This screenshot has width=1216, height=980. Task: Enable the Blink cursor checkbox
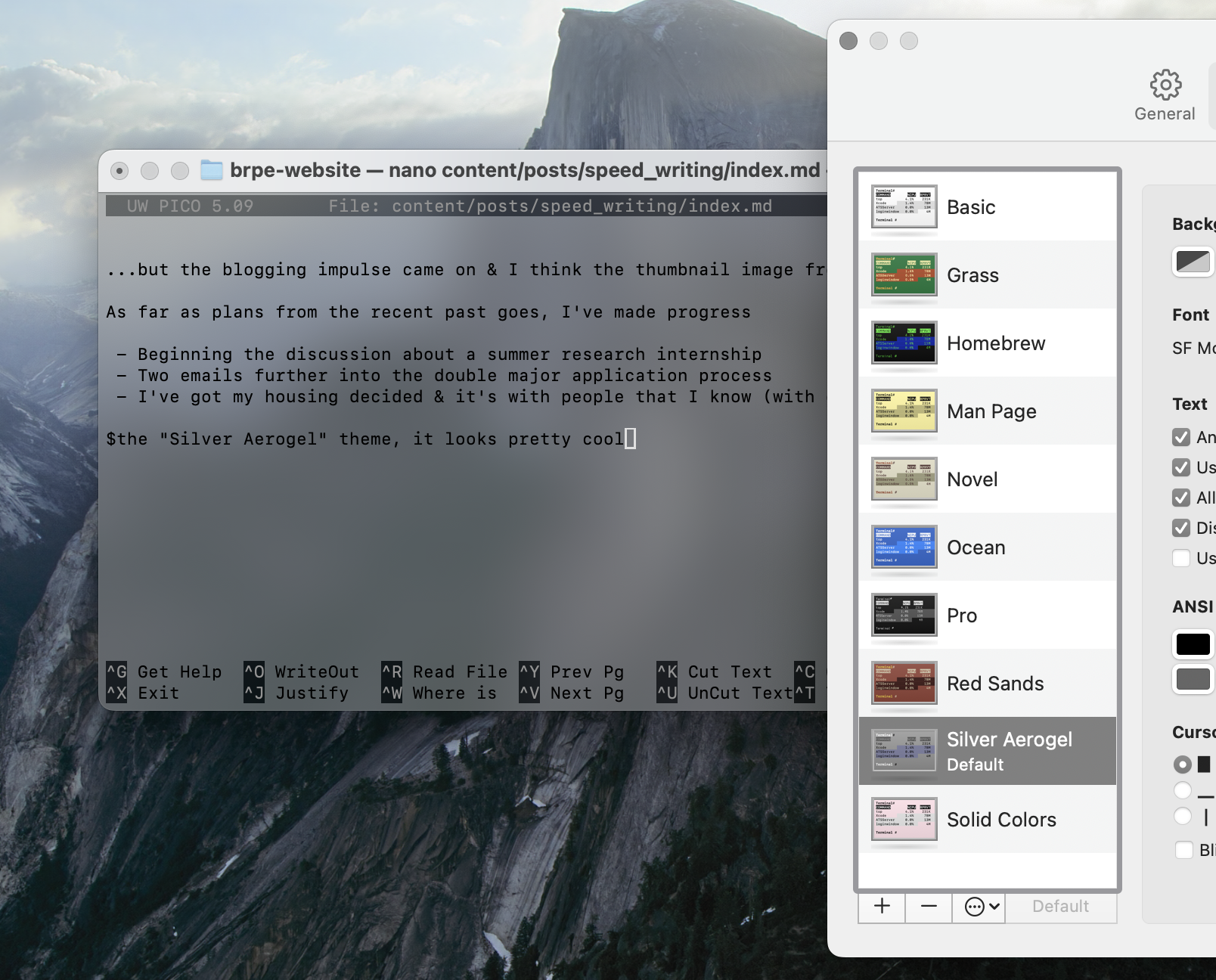click(x=1184, y=850)
